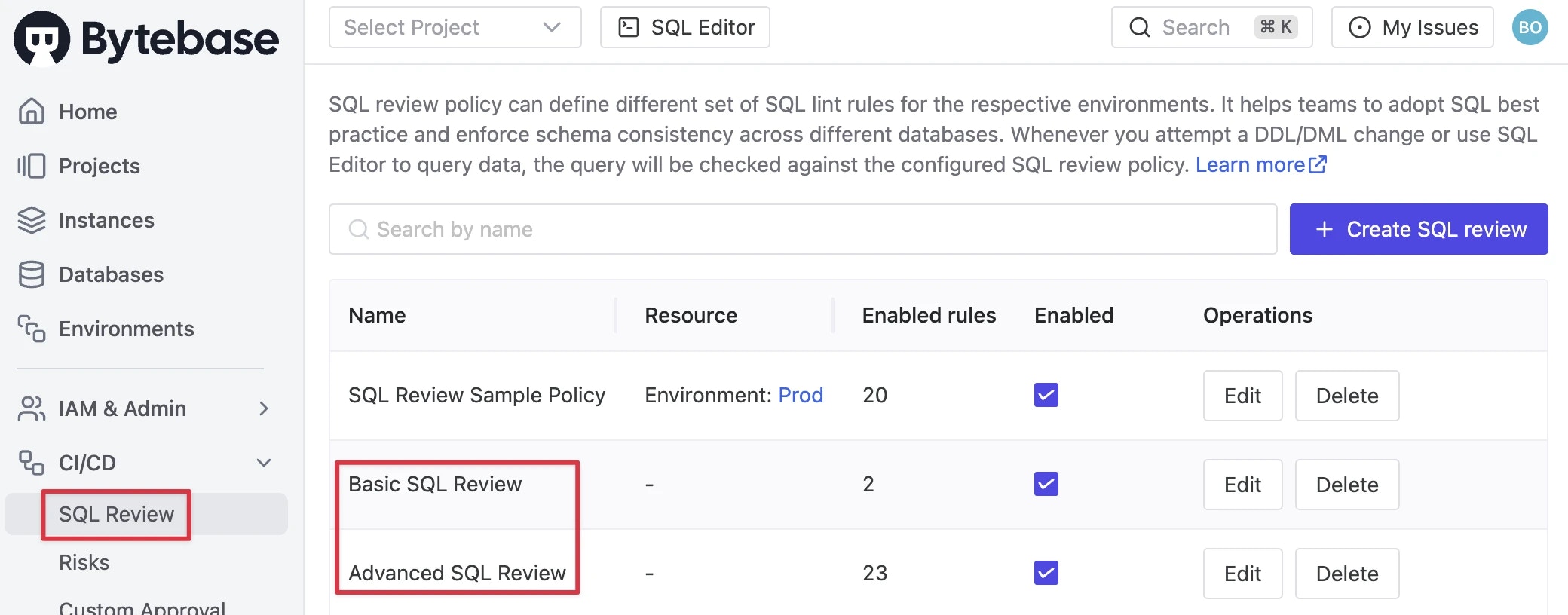Click the Home house icon in the sidebar
The image size is (1568, 615).
32,111
